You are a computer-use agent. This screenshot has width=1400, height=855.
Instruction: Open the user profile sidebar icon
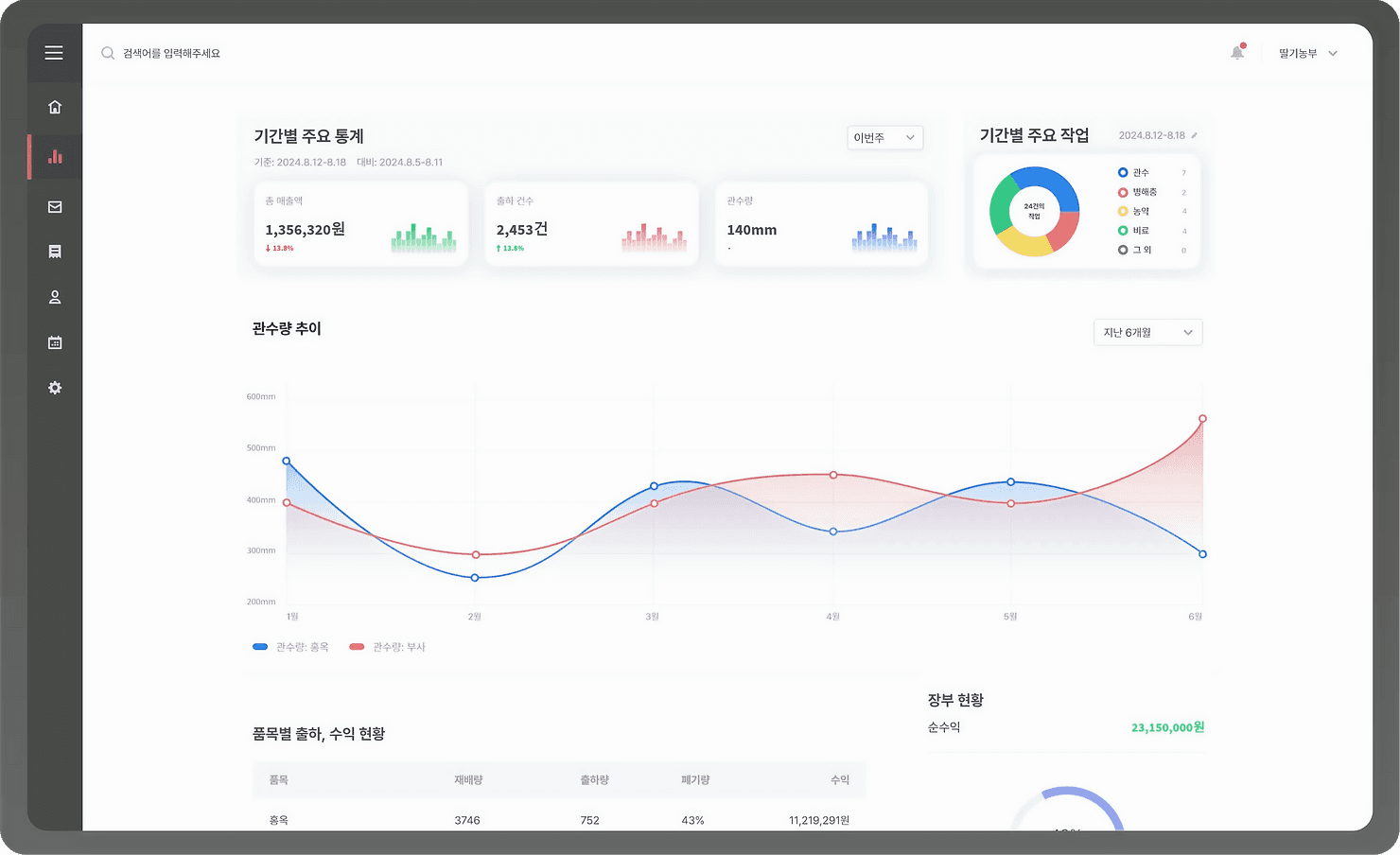(x=55, y=297)
